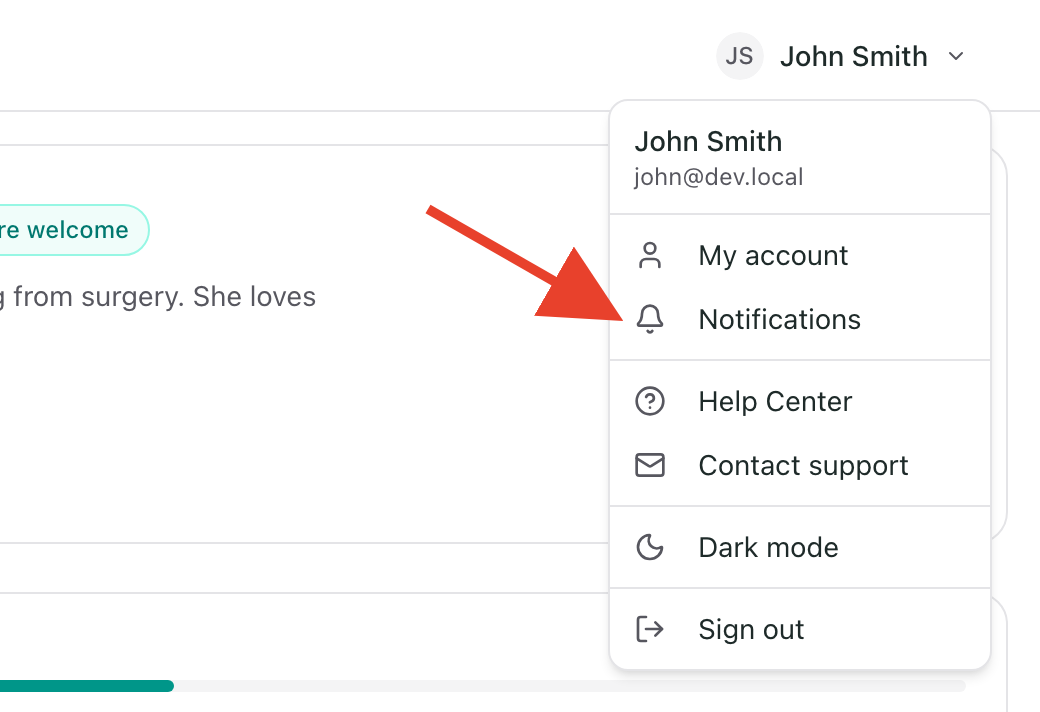Select Contact support in the menu
The height and width of the screenshot is (712, 1040).
point(800,465)
